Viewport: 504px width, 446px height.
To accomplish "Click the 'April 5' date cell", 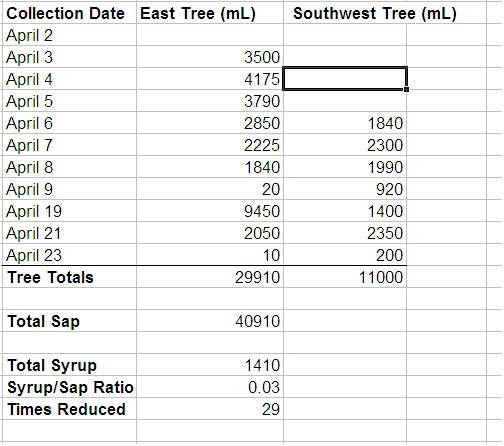I will point(69,101).
